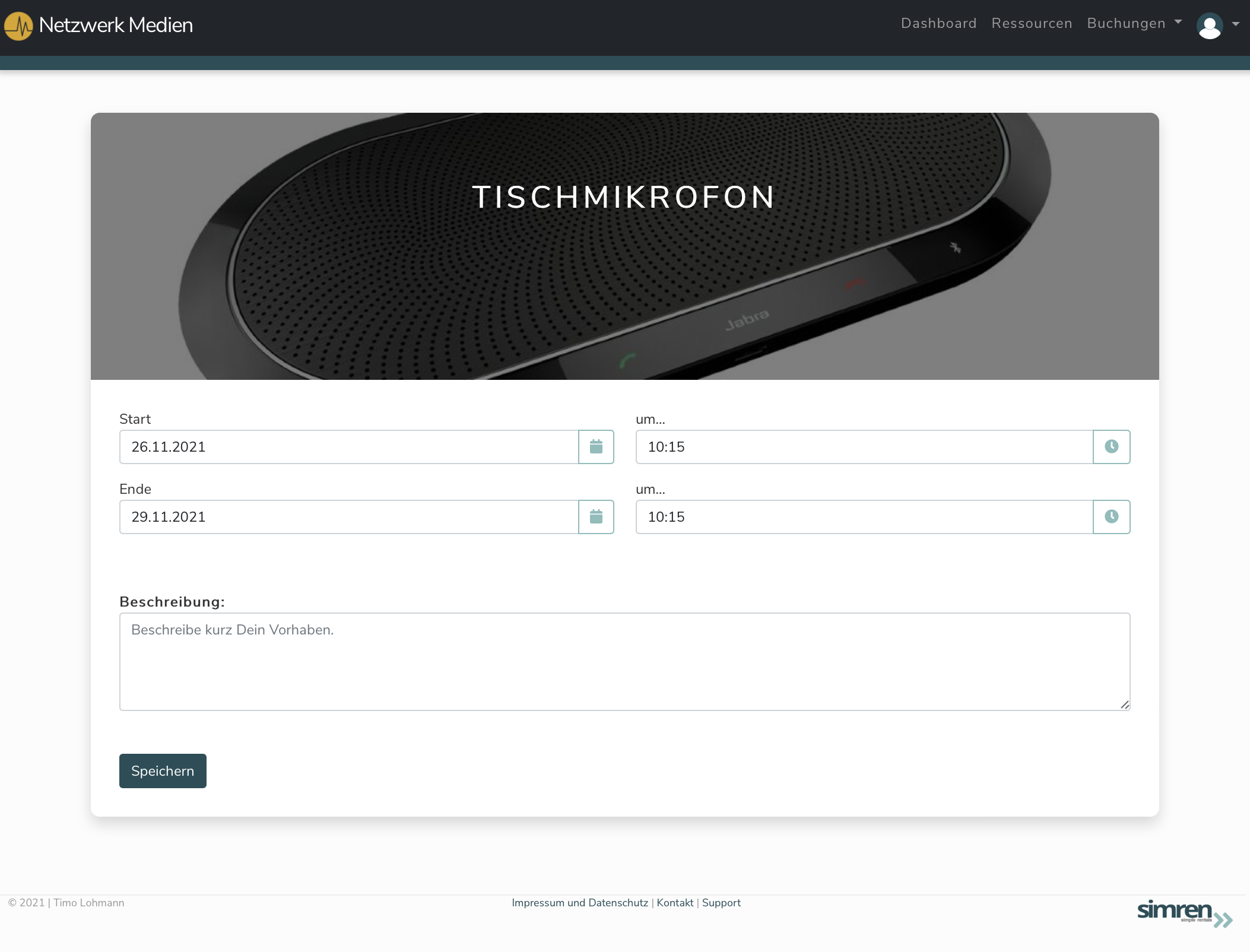
Task: Expand the user account dropdown caret
Action: [x=1236, y=24]
